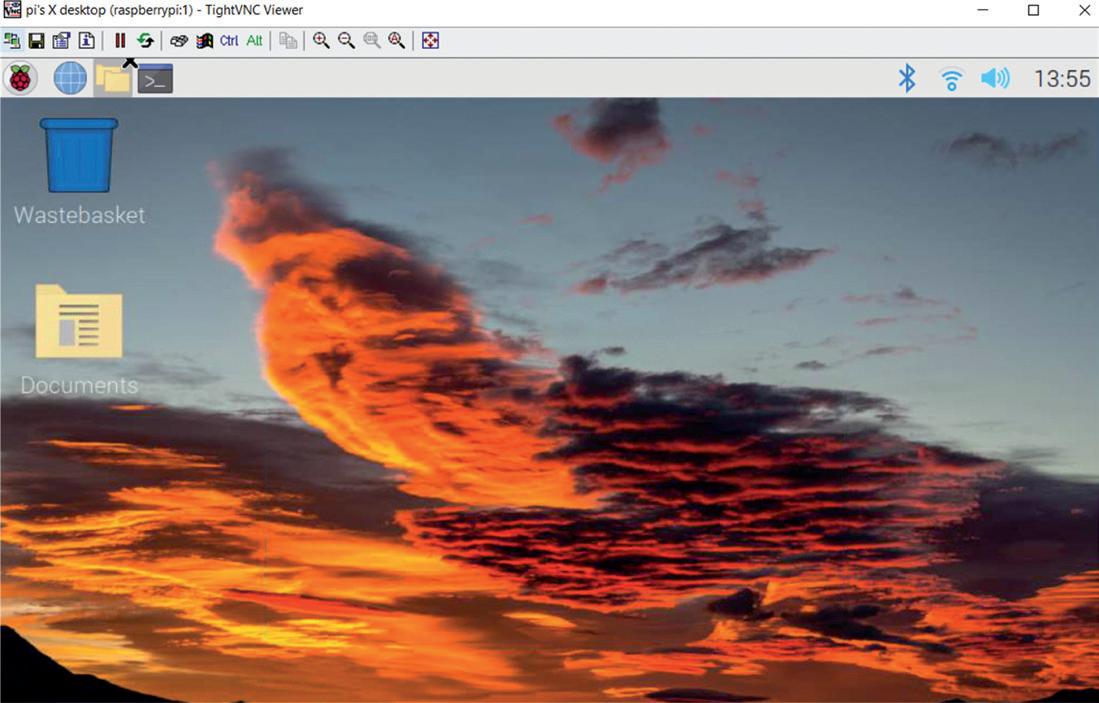
Task: Close the TightVNC Viewer window
Action: [x=1084, y=10]
